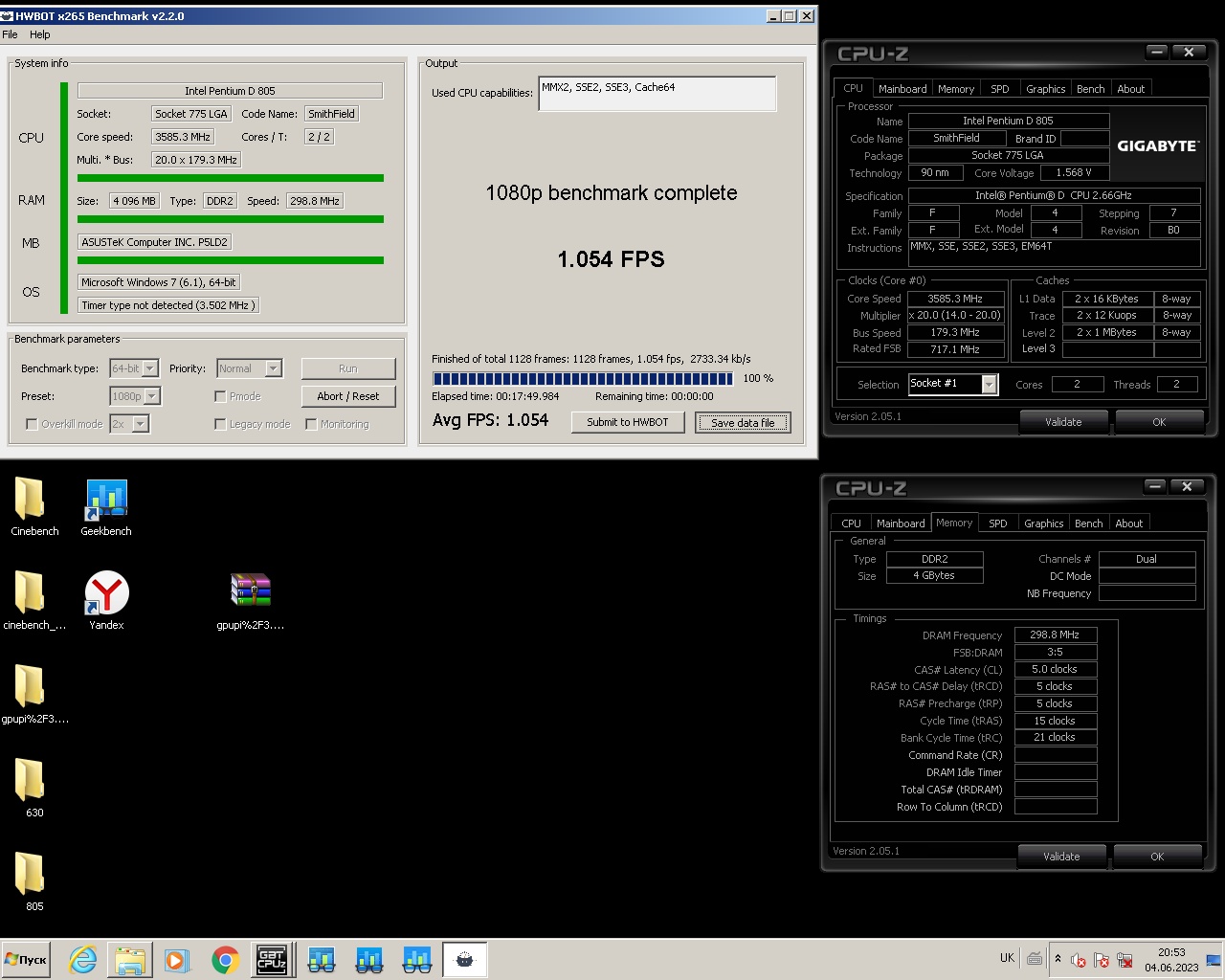Click the benchmark progress bar at 100%
1225x980 pixels.
pyautogui.click(x=583, y=378)
